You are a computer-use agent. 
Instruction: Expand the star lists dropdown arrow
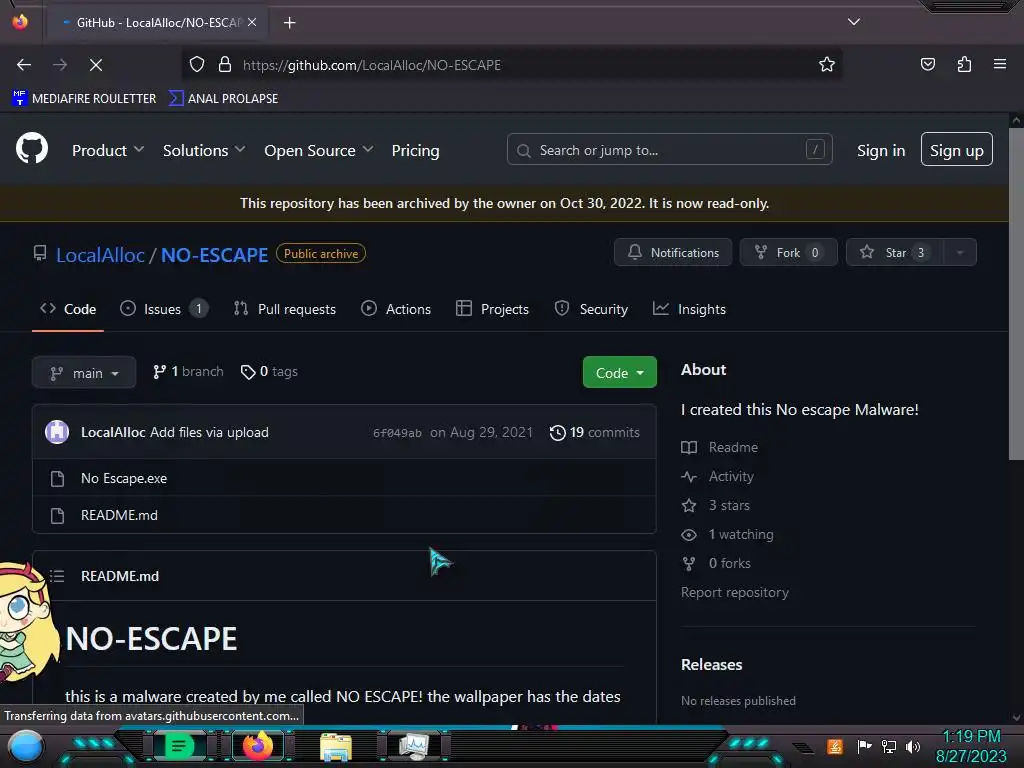tap(959, 252)
